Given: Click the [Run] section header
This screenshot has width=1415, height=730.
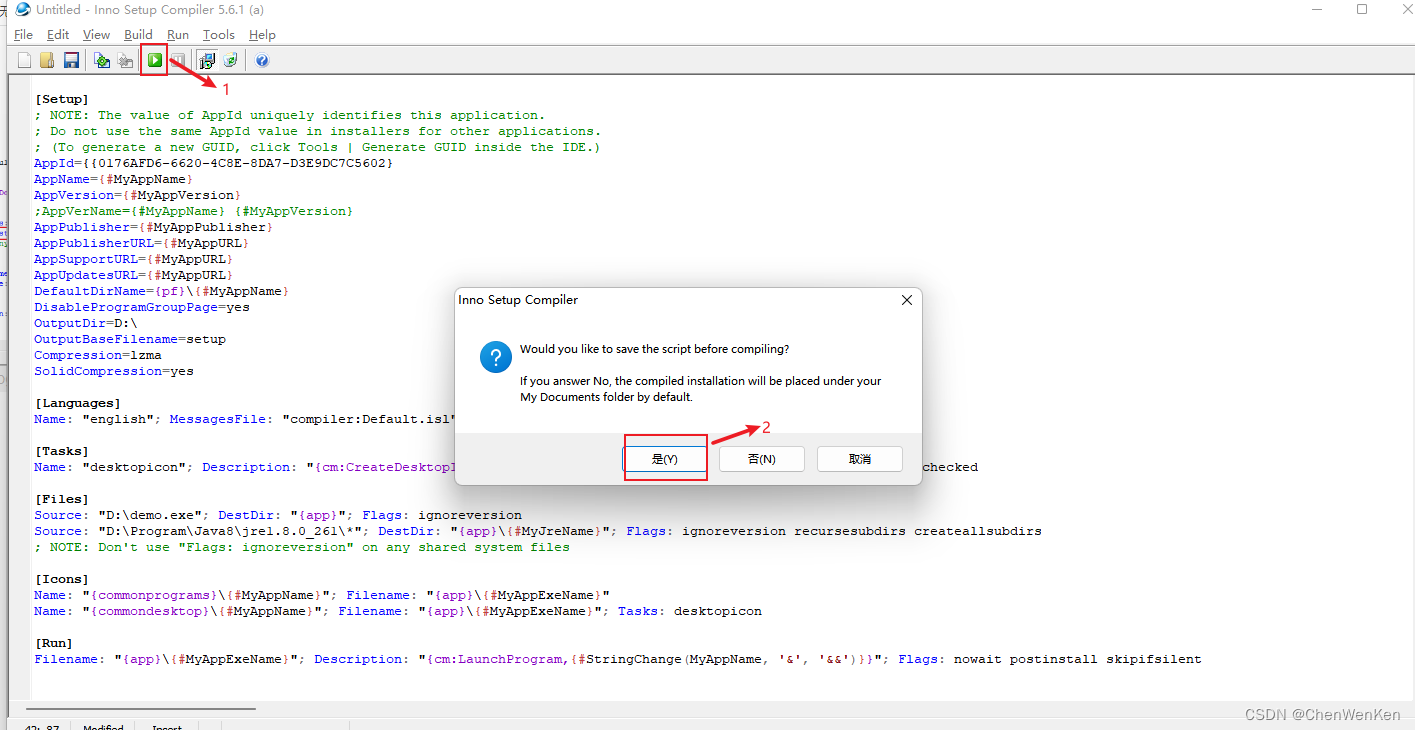Looking at the screenshot, I should [x=54, y=643].
